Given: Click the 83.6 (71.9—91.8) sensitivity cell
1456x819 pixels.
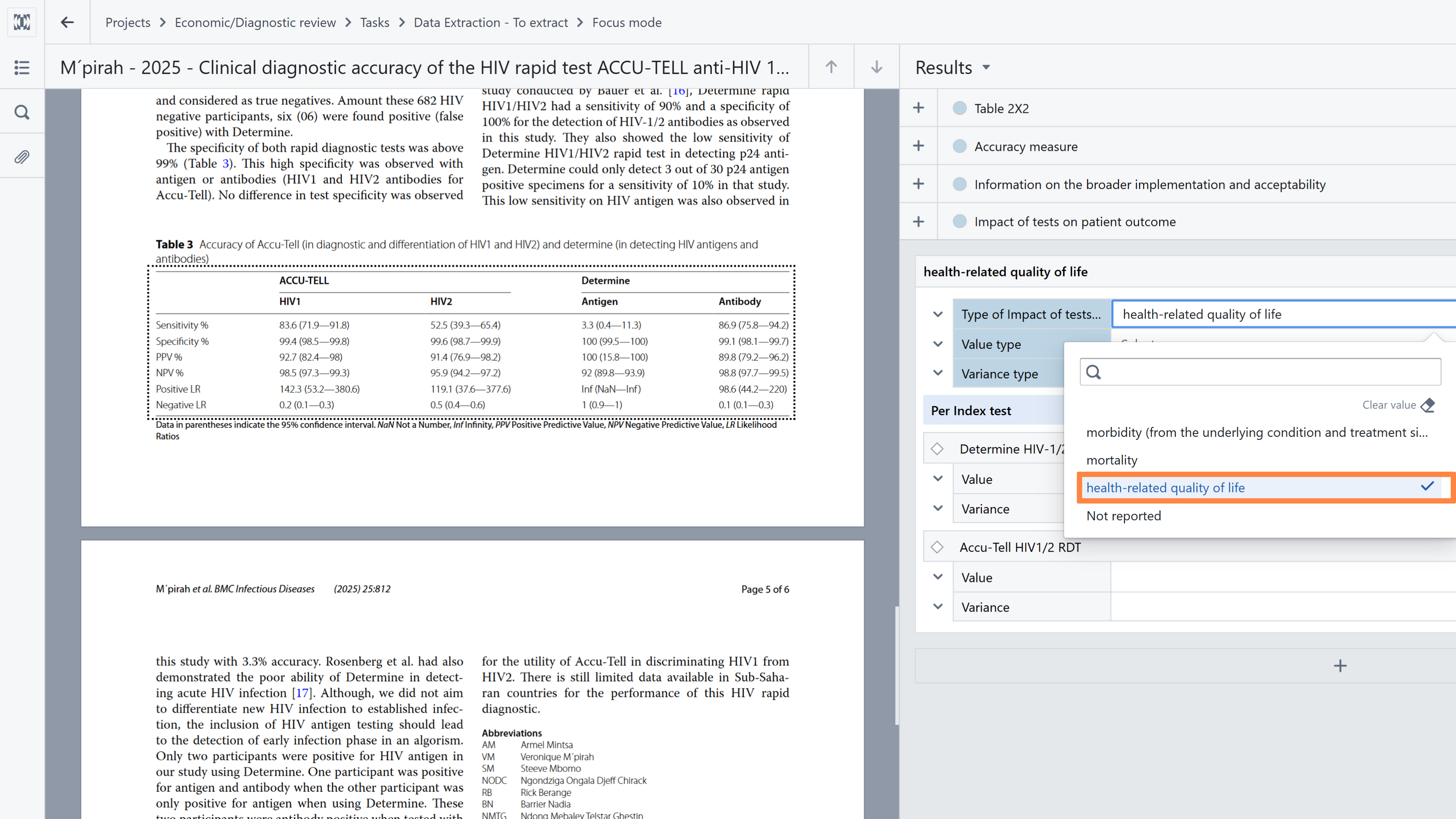Looking at the screenshot, I should coord(314,325).
